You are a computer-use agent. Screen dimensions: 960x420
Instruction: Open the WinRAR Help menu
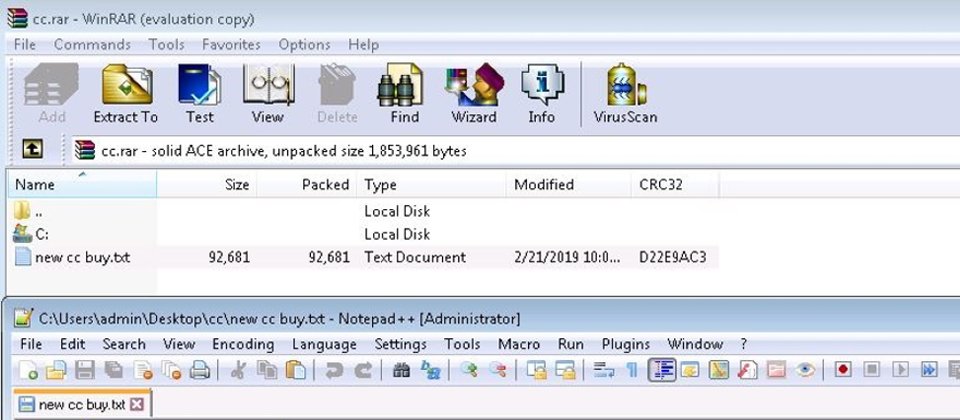(364, 45)
